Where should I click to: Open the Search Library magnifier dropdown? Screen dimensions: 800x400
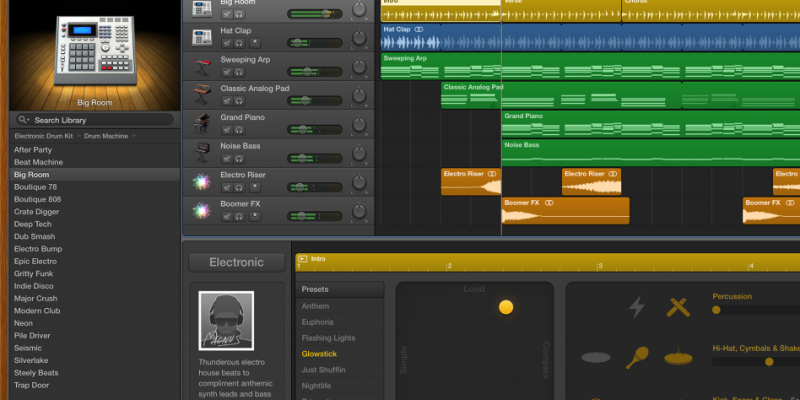(23, 120)
